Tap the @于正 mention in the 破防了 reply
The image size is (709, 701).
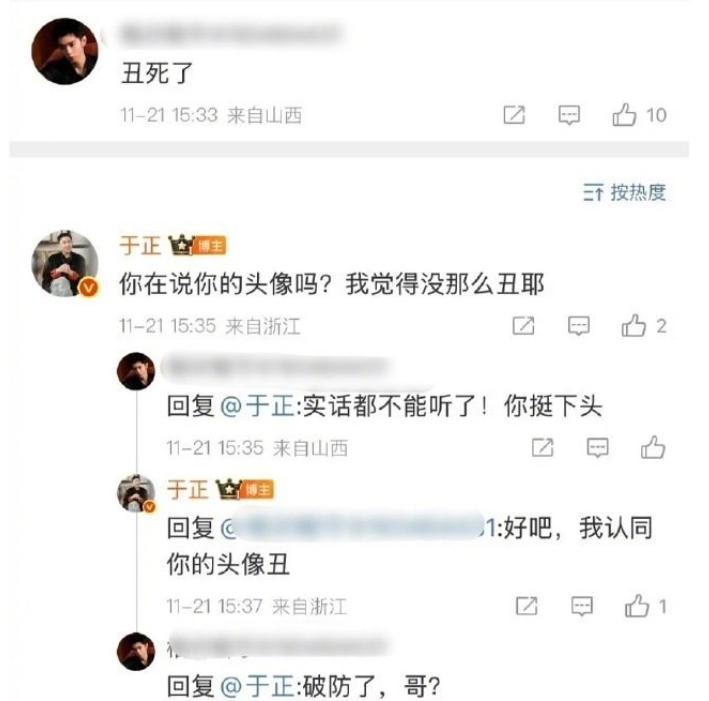(x=257, y=686)
